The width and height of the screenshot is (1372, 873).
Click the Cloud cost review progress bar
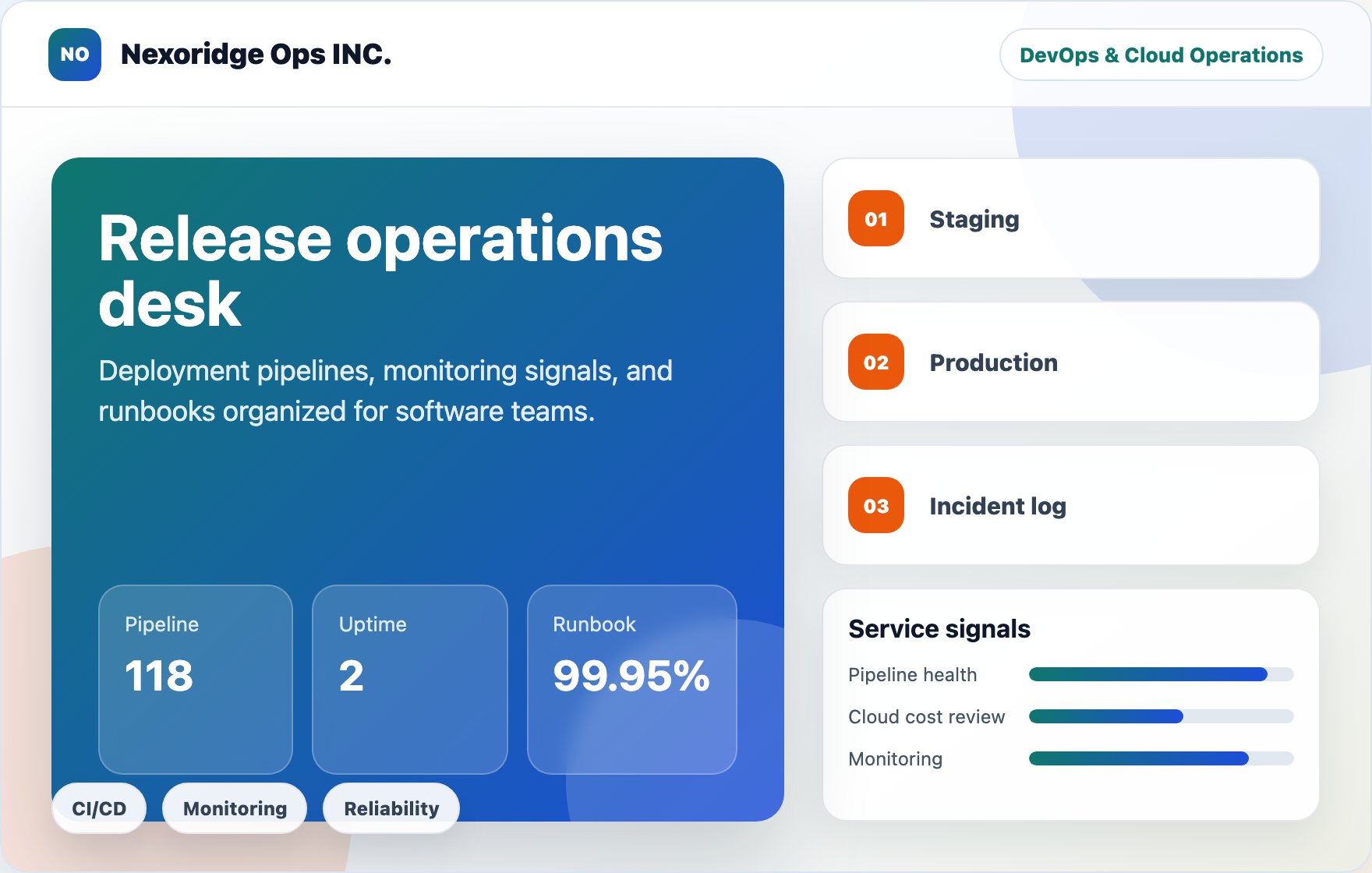1161,716
